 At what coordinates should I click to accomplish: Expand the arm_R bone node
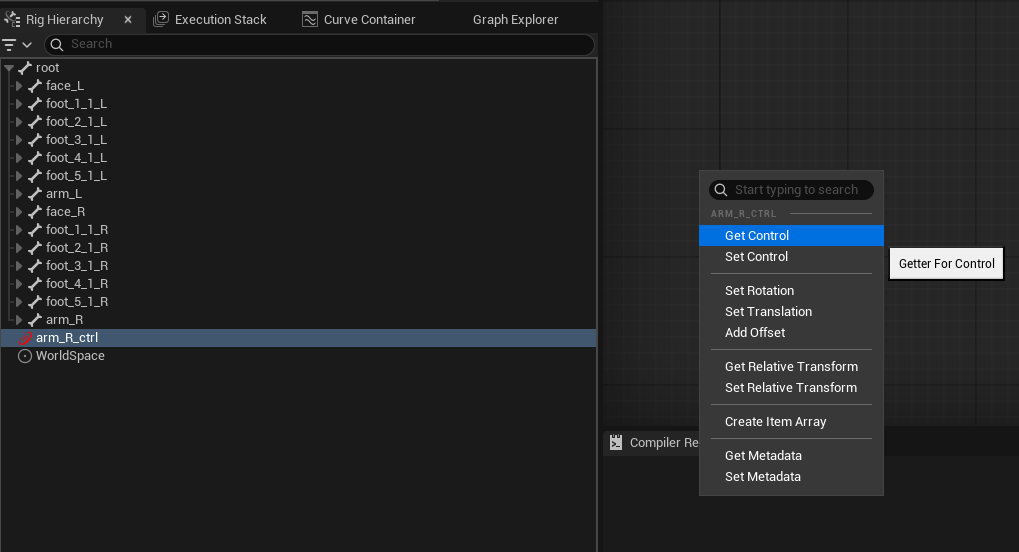[19, 320]
